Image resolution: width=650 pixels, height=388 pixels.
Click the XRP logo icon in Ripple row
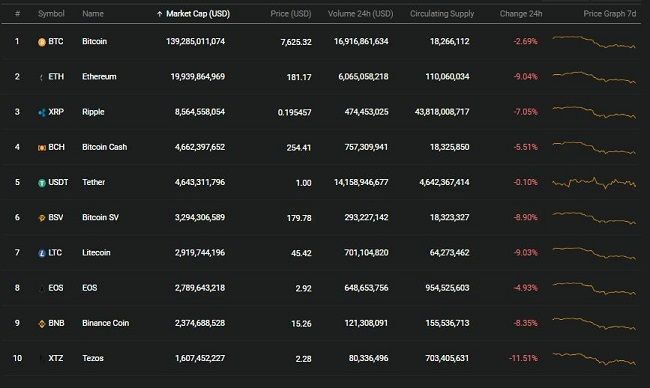click(42, 112)
